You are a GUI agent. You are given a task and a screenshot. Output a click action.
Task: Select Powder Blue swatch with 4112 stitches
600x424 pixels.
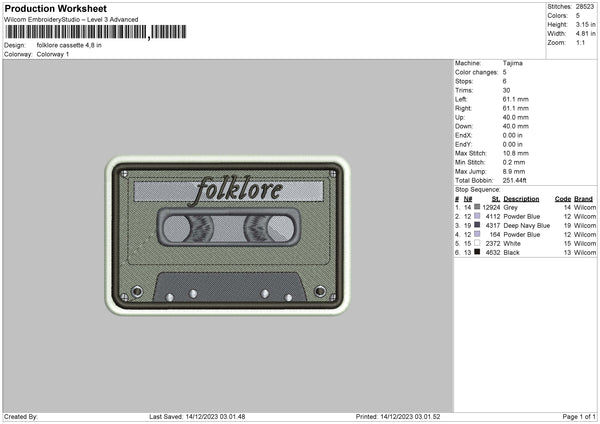(x=477, y=216)
